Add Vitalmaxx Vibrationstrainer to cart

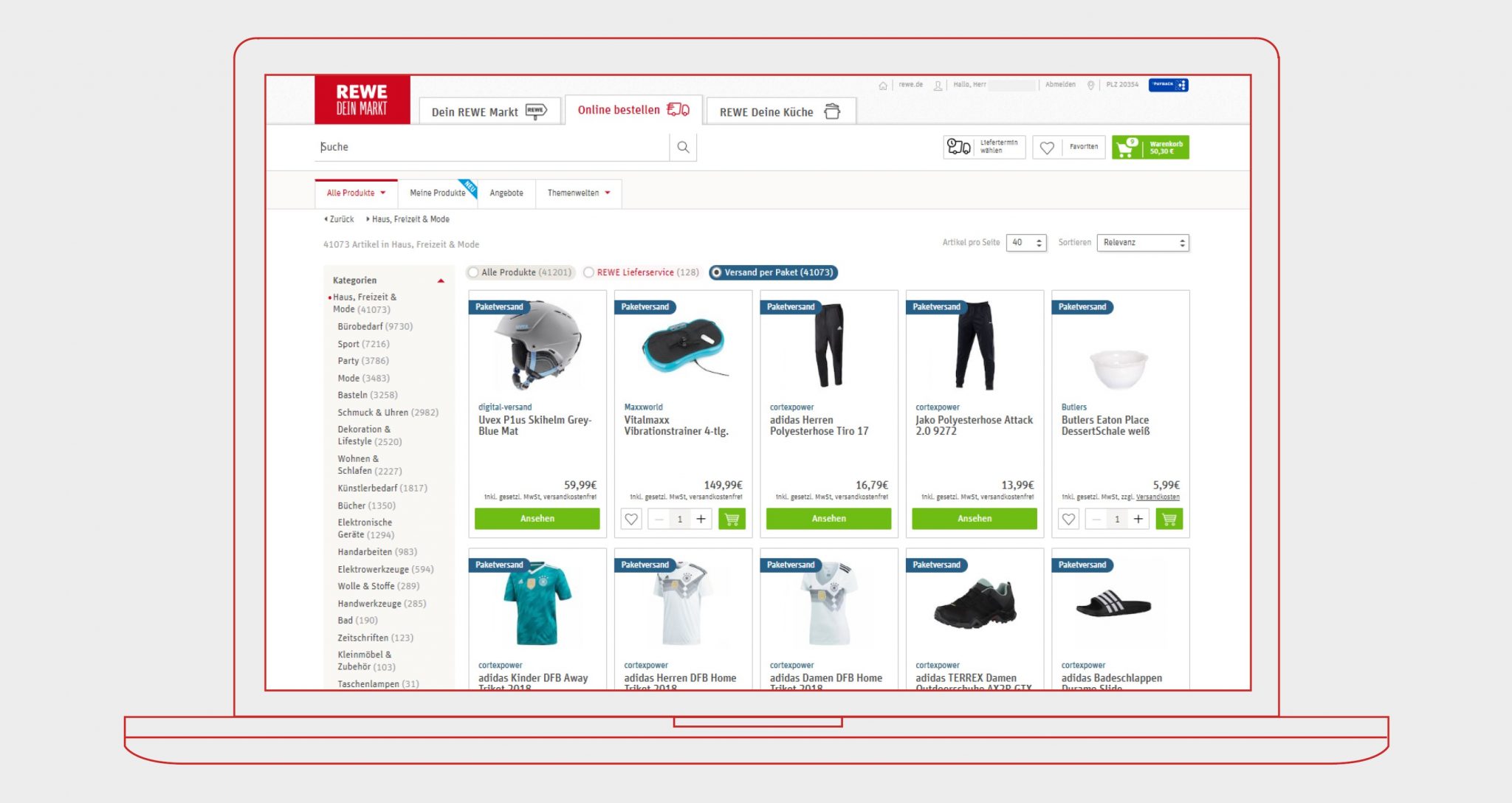pyautogui.click(x=732, y=519)
